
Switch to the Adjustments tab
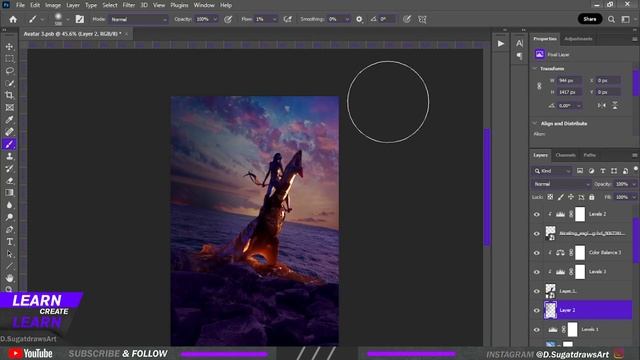pos(578,39)
